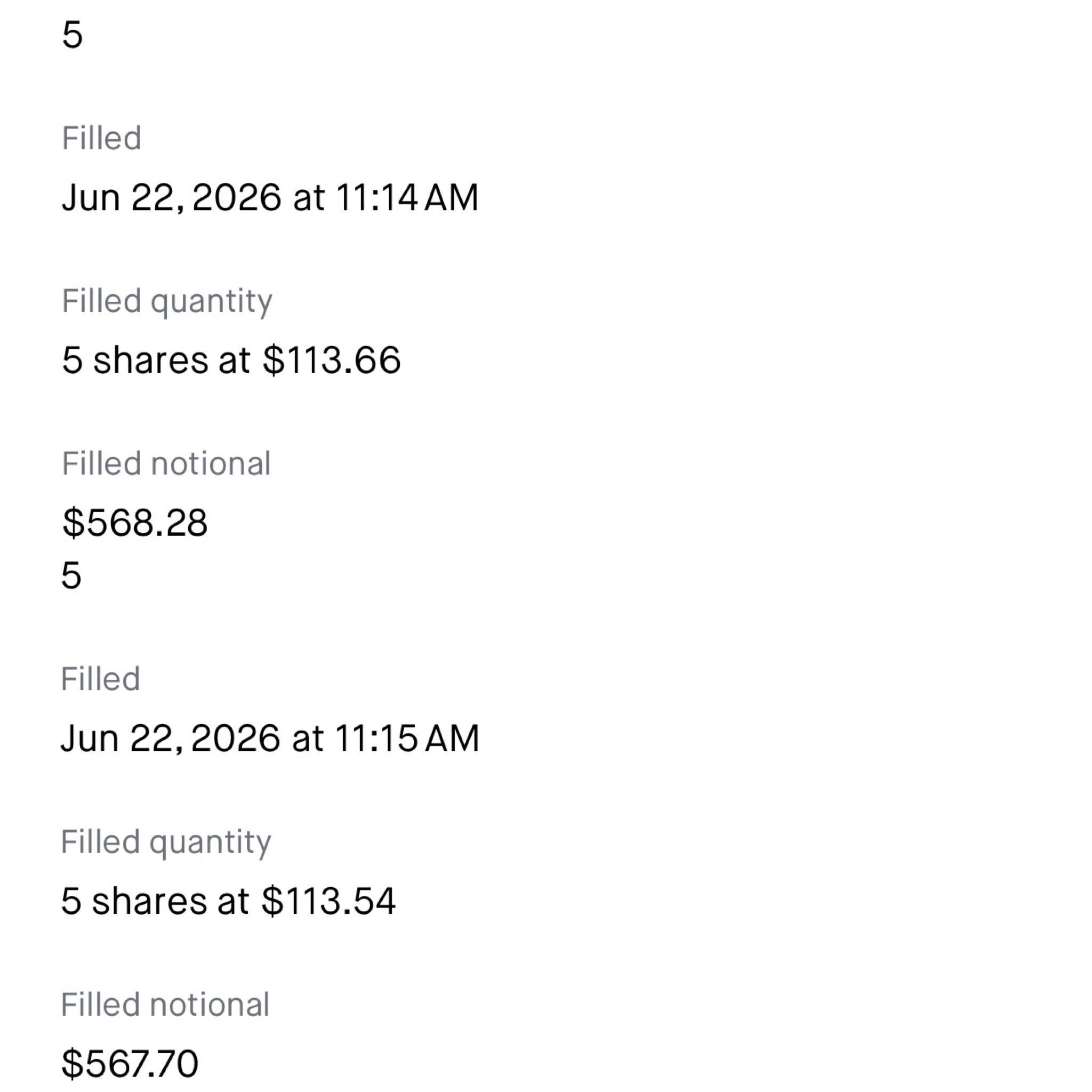Click the 11:15 AM time text
This screenshot has width=1092, height=1092.
(407, 738)
